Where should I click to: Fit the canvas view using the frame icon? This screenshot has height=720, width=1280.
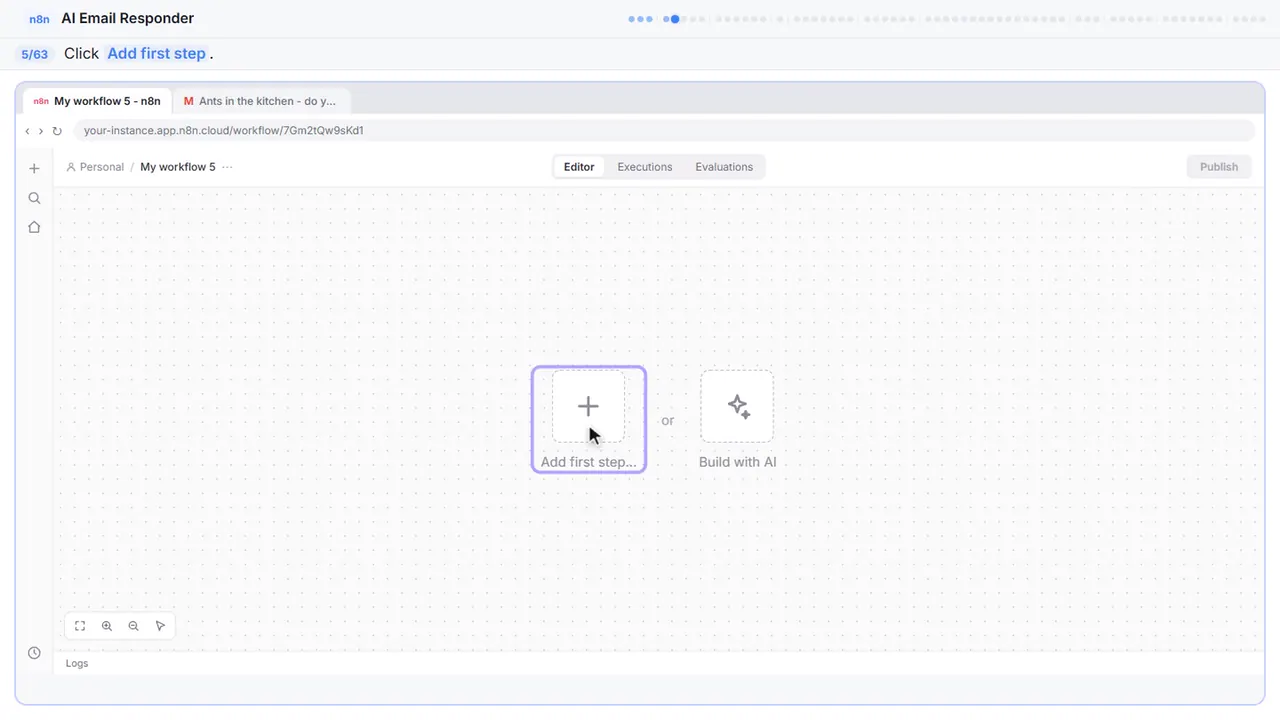[80, 626]
